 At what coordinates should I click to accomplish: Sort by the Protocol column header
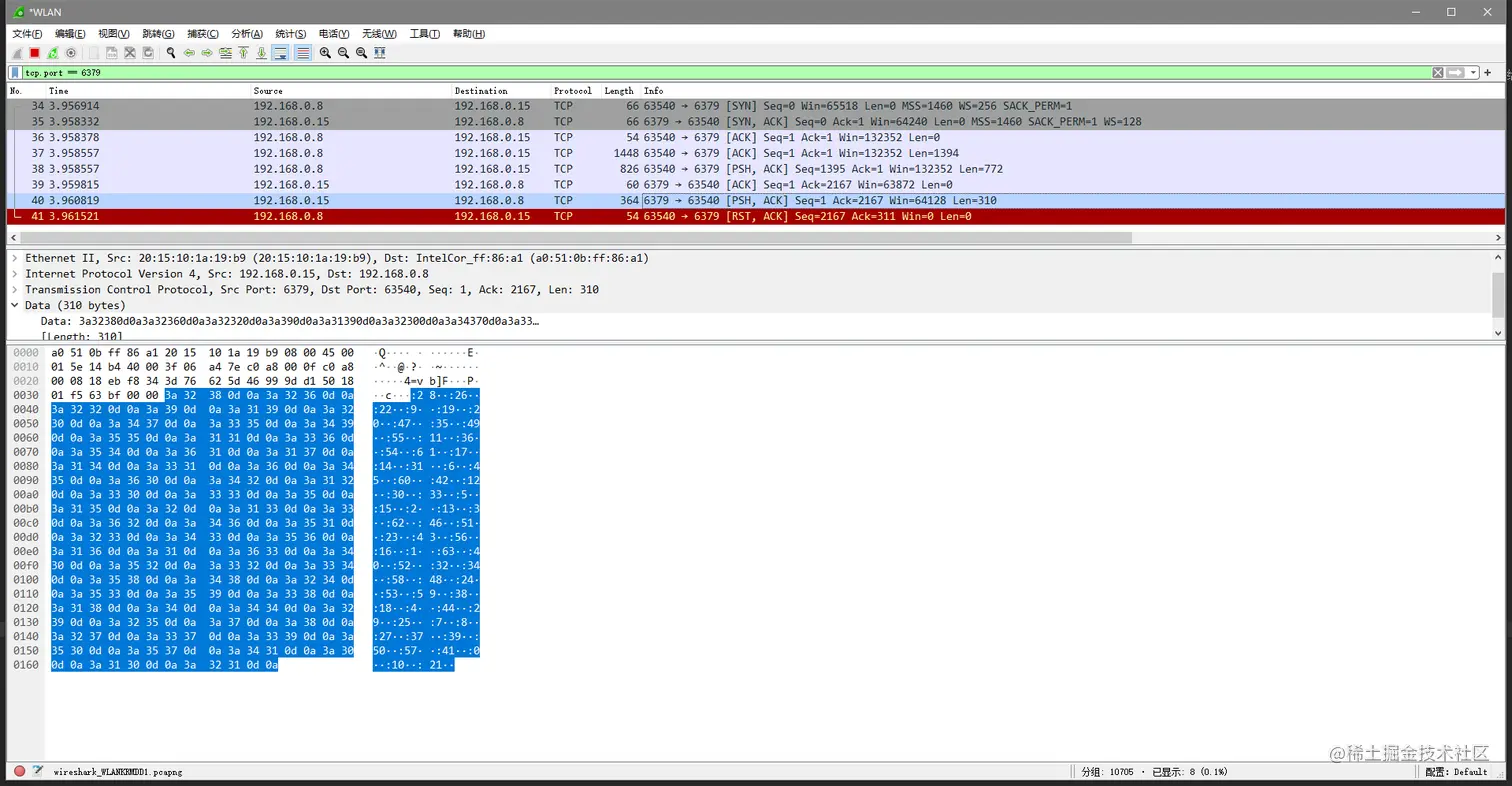pyautogui.click(x=574, y=91)
